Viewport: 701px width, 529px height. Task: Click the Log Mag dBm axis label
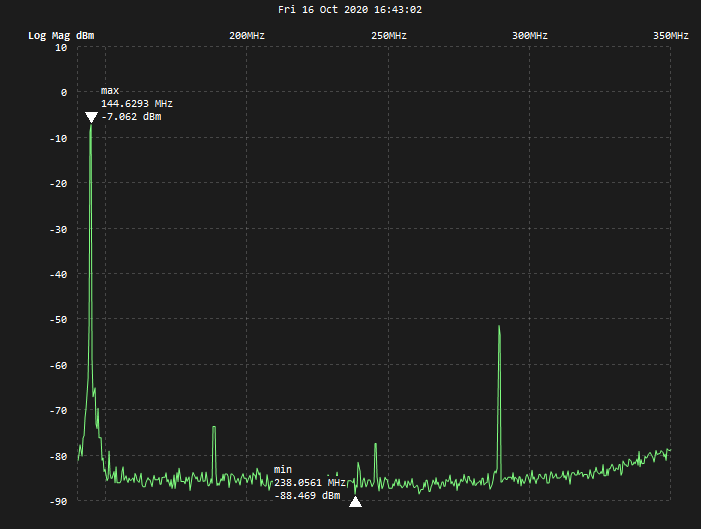[x=61, y=36]
